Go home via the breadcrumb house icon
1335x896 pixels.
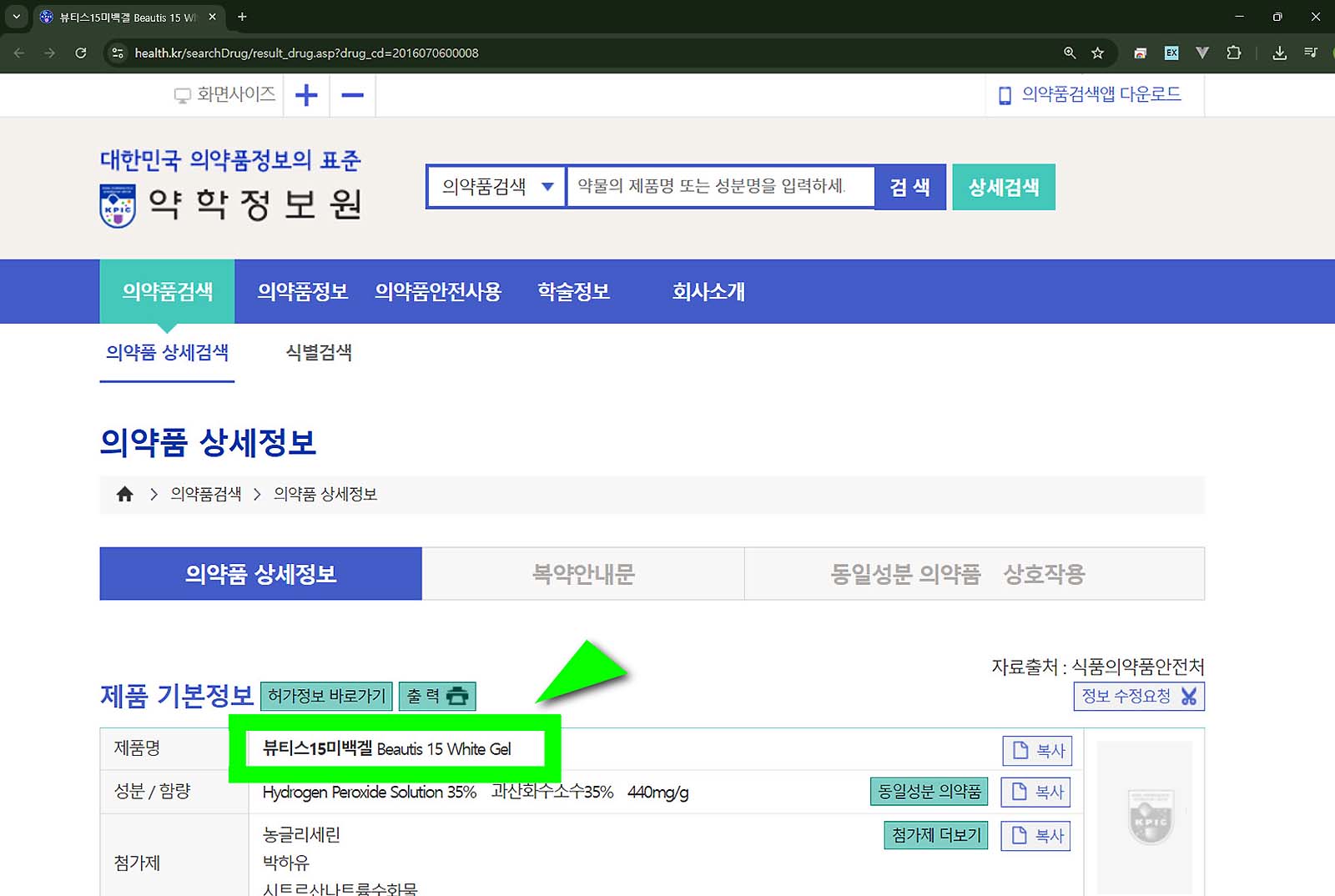point(123,493)
